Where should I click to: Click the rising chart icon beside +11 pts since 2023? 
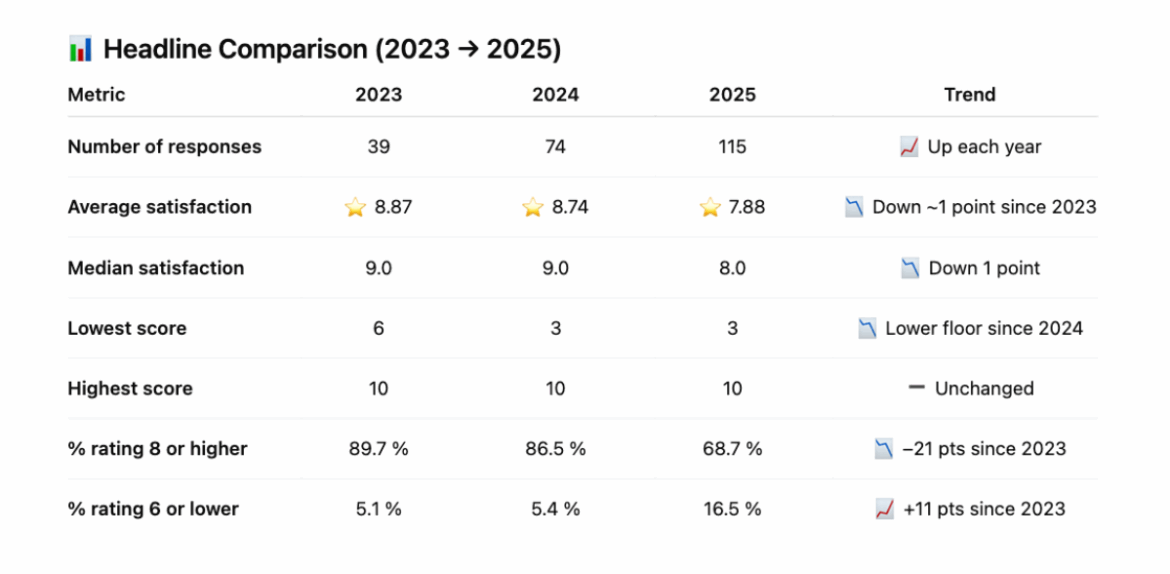(884, 510)
